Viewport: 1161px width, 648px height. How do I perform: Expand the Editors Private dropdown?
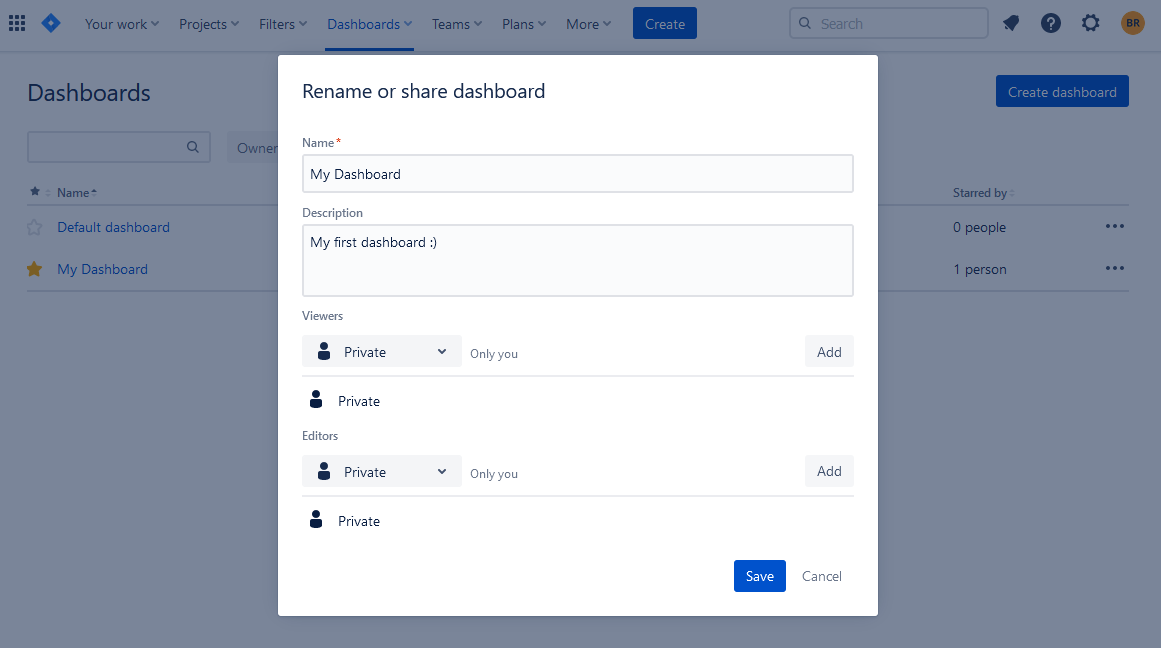(382, 472)
